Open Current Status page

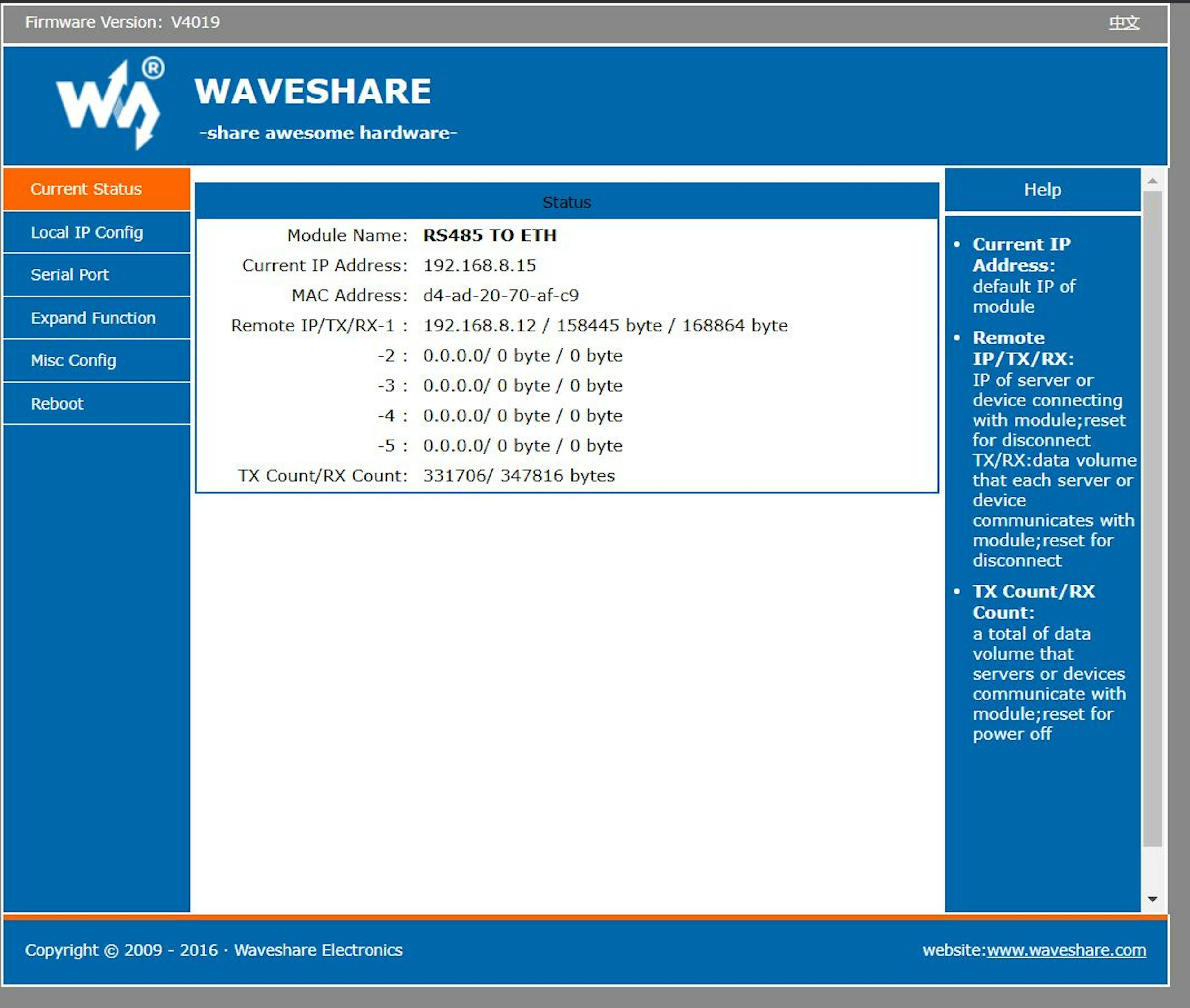(x=86, y=189)
